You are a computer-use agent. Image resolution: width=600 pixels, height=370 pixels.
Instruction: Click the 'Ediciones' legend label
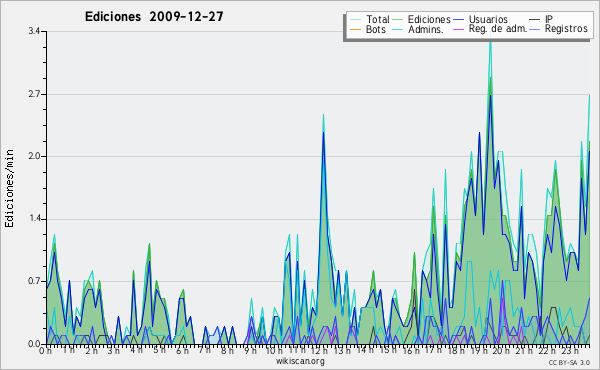tap(429, 19)
